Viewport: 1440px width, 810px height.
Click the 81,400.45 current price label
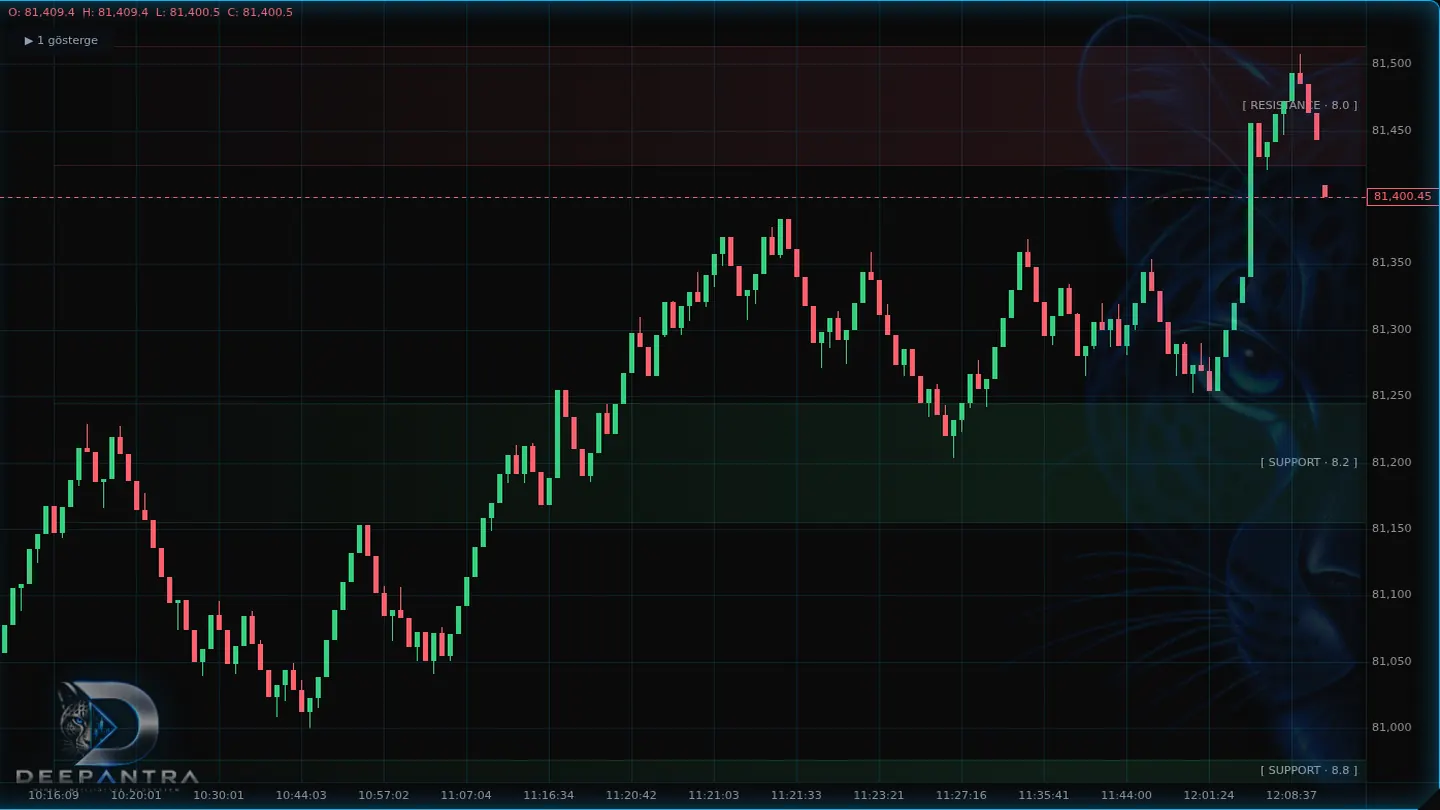pyautogui.click(x=1402, y=197)
